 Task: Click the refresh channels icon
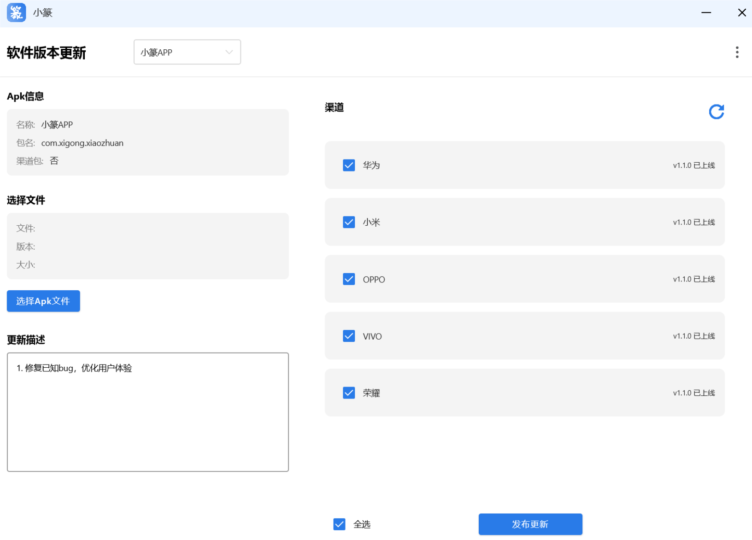click(716, 112)
